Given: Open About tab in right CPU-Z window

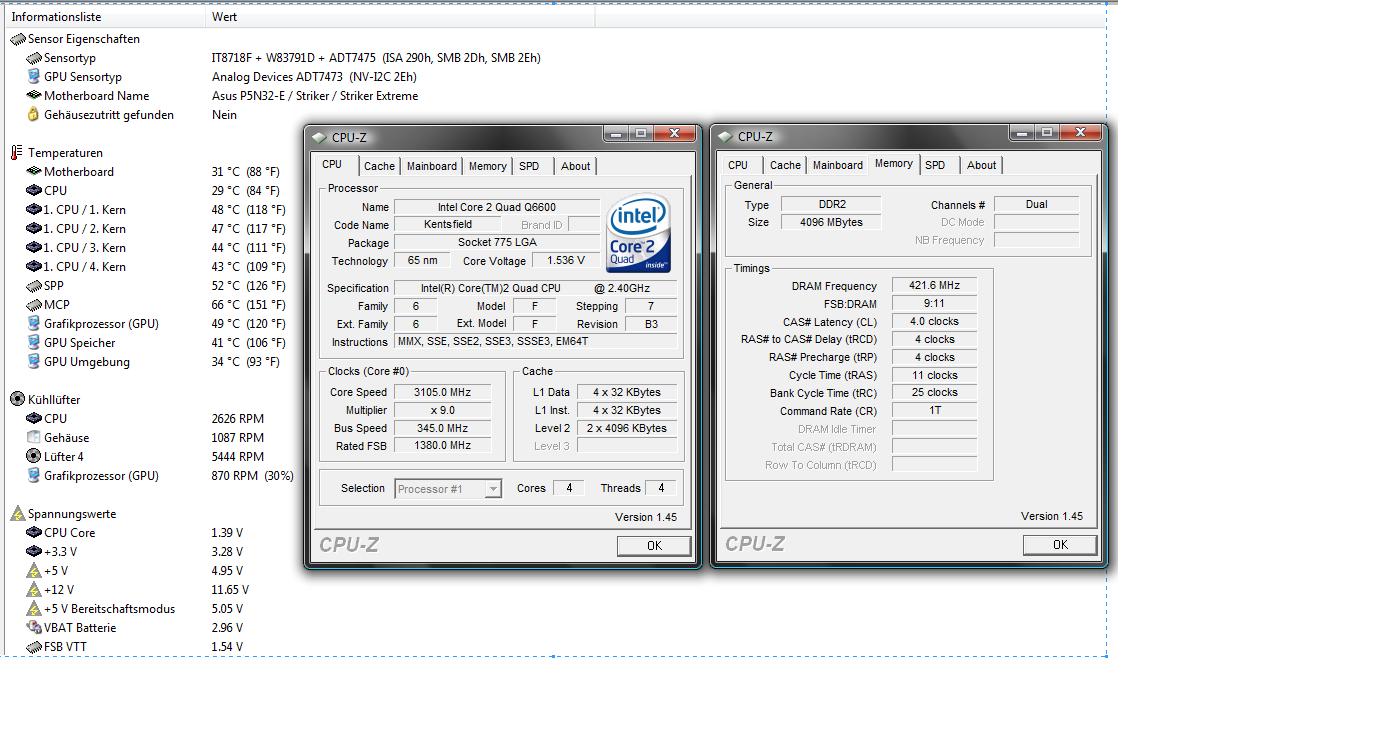Looking at the screenshot, I should point(981,165).
